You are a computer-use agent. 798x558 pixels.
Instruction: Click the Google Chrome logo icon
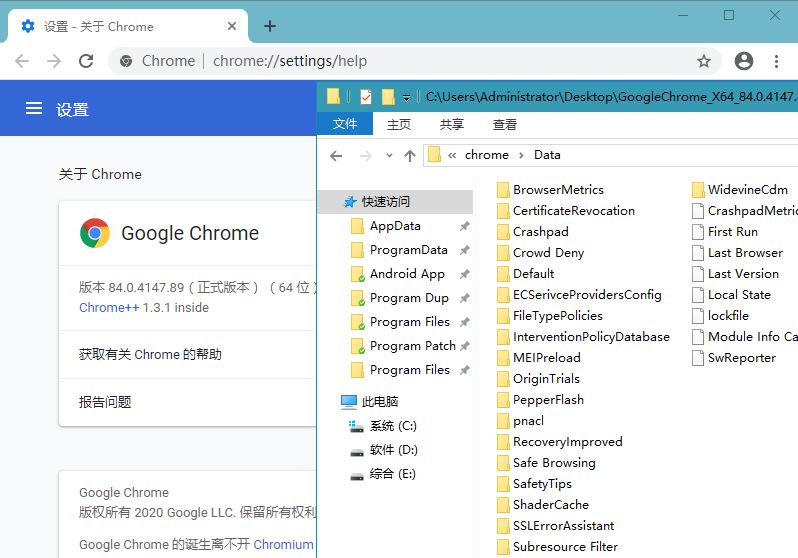(x=95, y=233)
